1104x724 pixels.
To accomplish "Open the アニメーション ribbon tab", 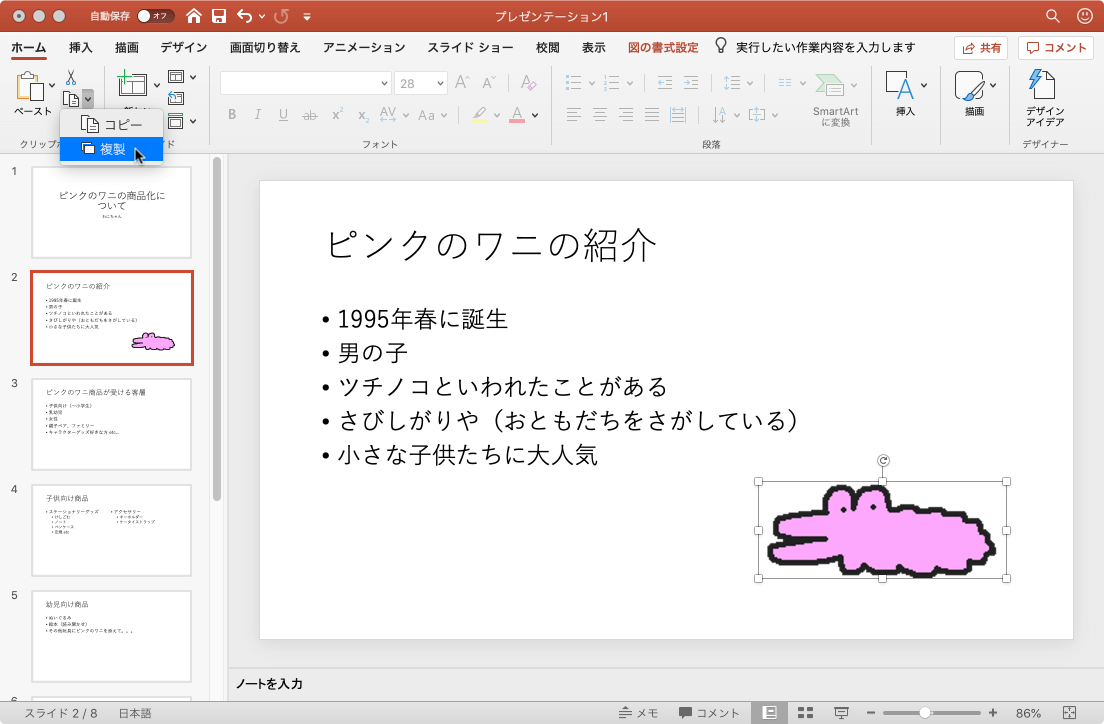I will tap(364, 47).
